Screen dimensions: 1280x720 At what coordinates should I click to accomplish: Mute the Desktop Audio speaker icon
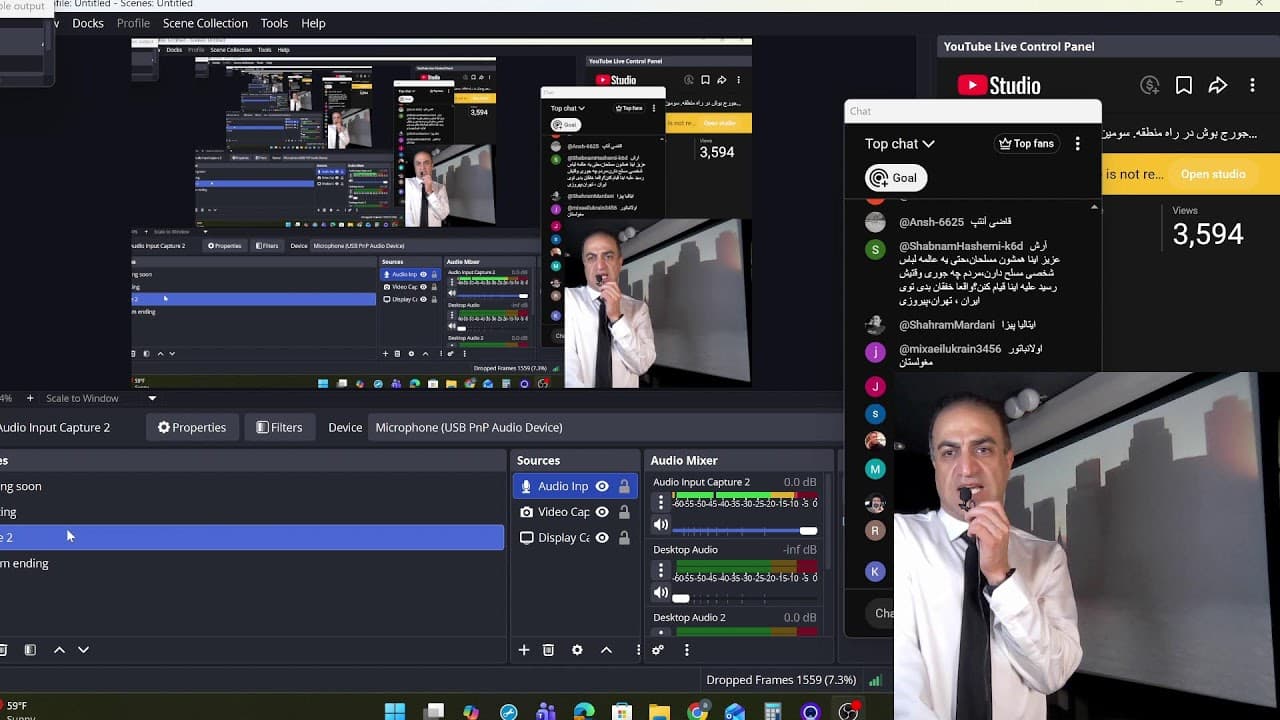661,593
